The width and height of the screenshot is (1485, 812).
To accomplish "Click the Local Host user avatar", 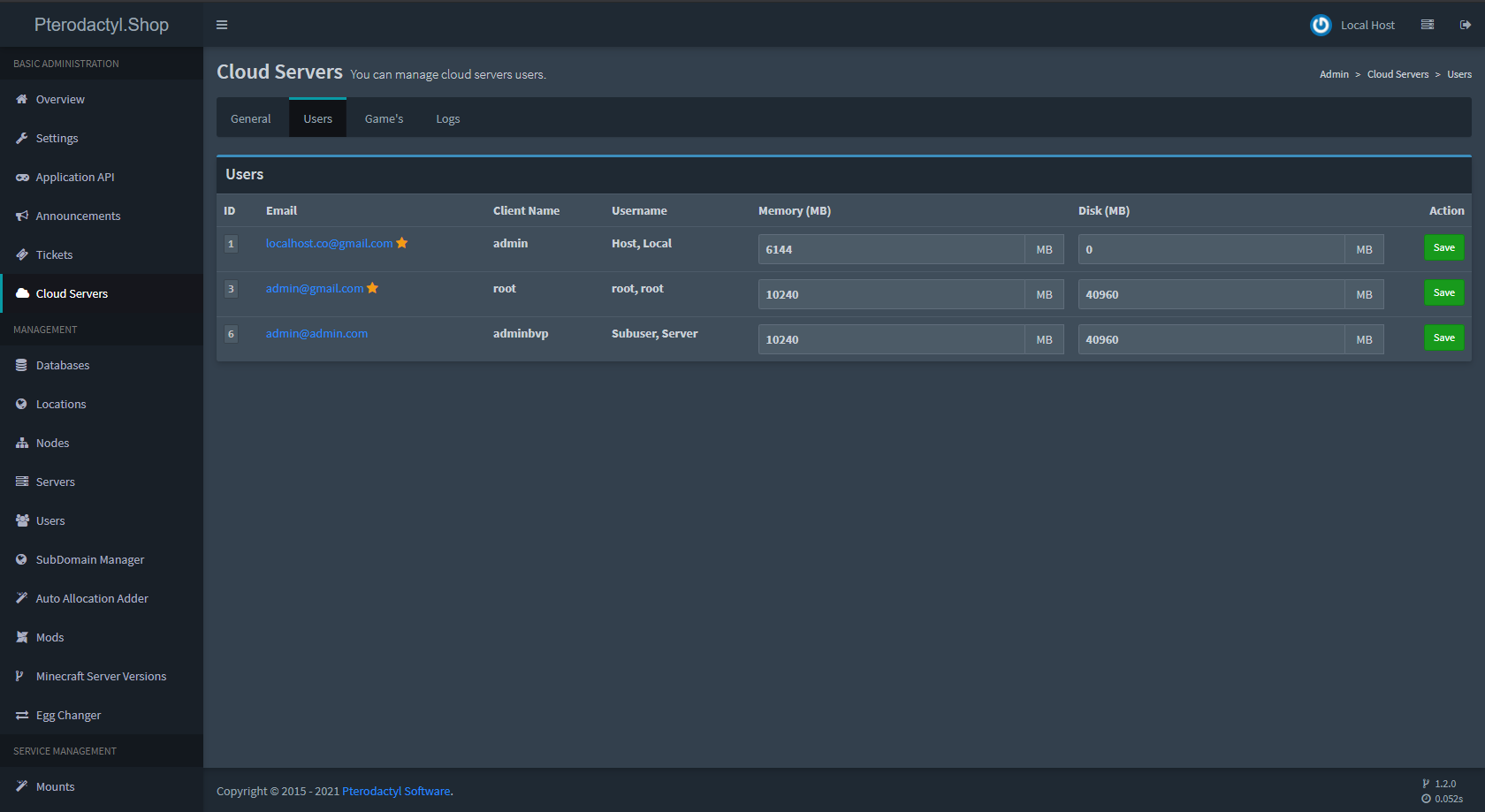I will click(1320, 25).
